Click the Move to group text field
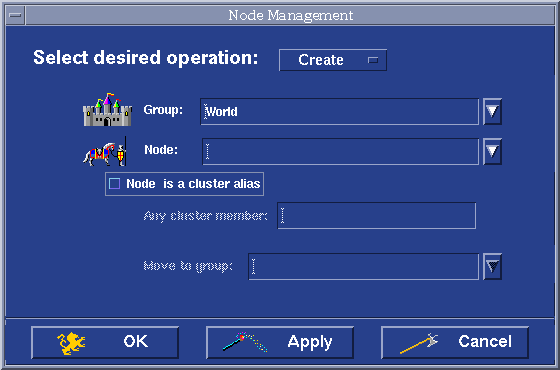The width and height of the screenshot is (560, 370). [x=364, y=267]
